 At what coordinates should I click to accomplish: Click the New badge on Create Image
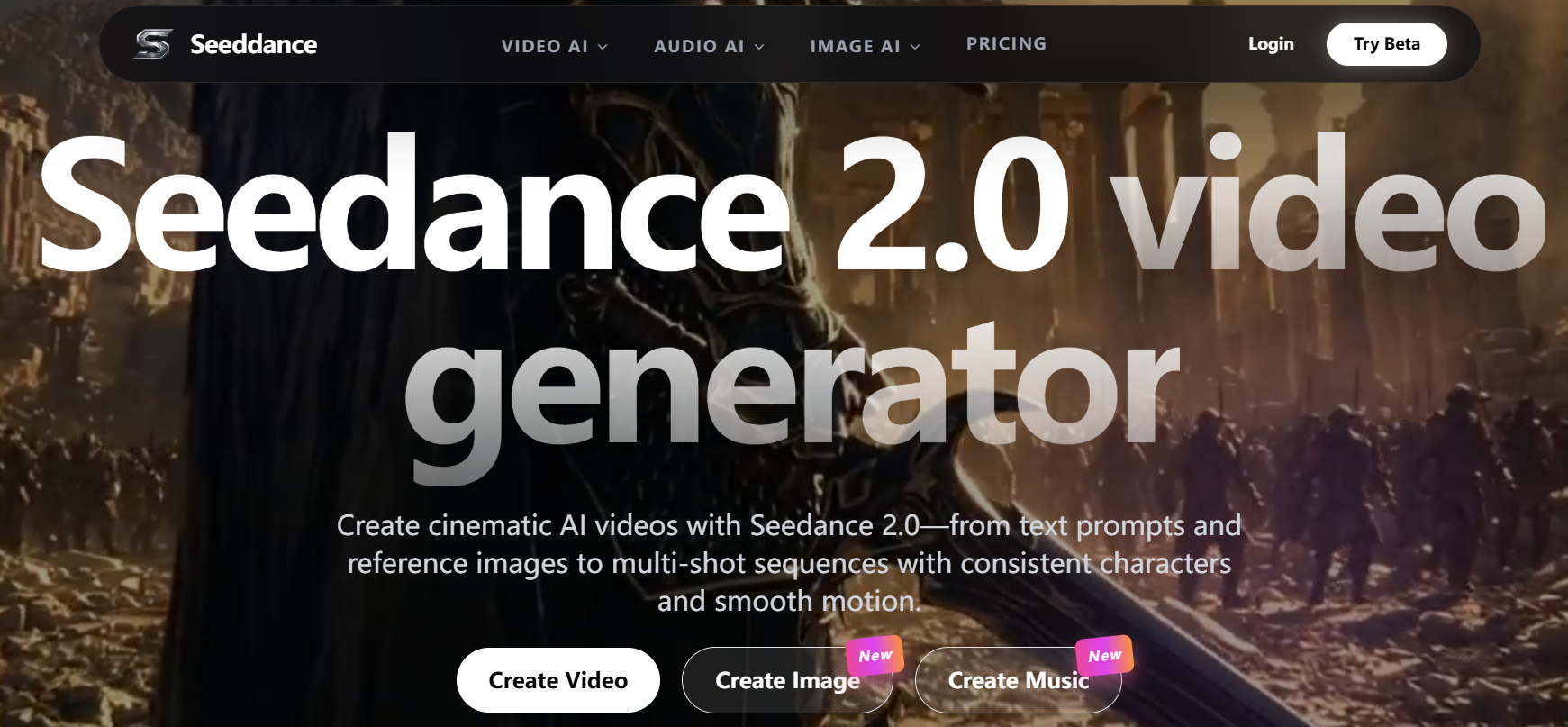coord(875,656)
